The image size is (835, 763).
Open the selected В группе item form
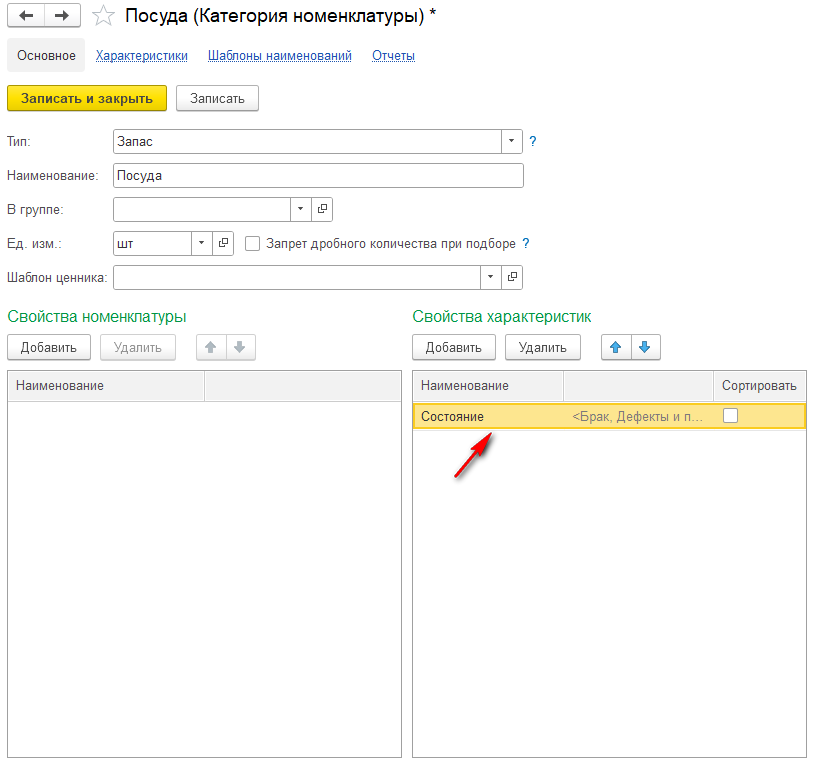pos(322,209)
